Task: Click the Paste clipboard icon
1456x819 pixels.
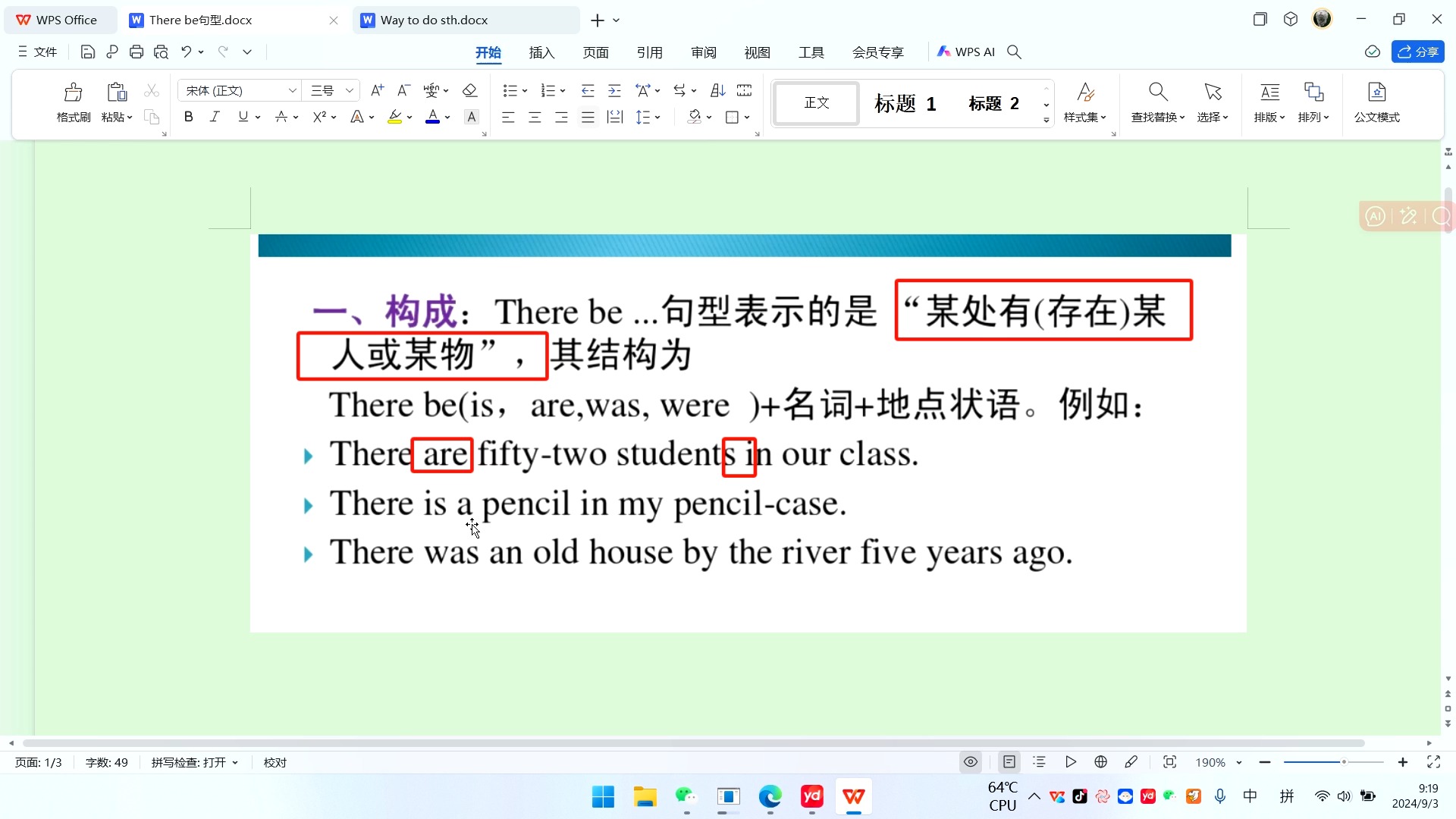Action: point(117,93)
